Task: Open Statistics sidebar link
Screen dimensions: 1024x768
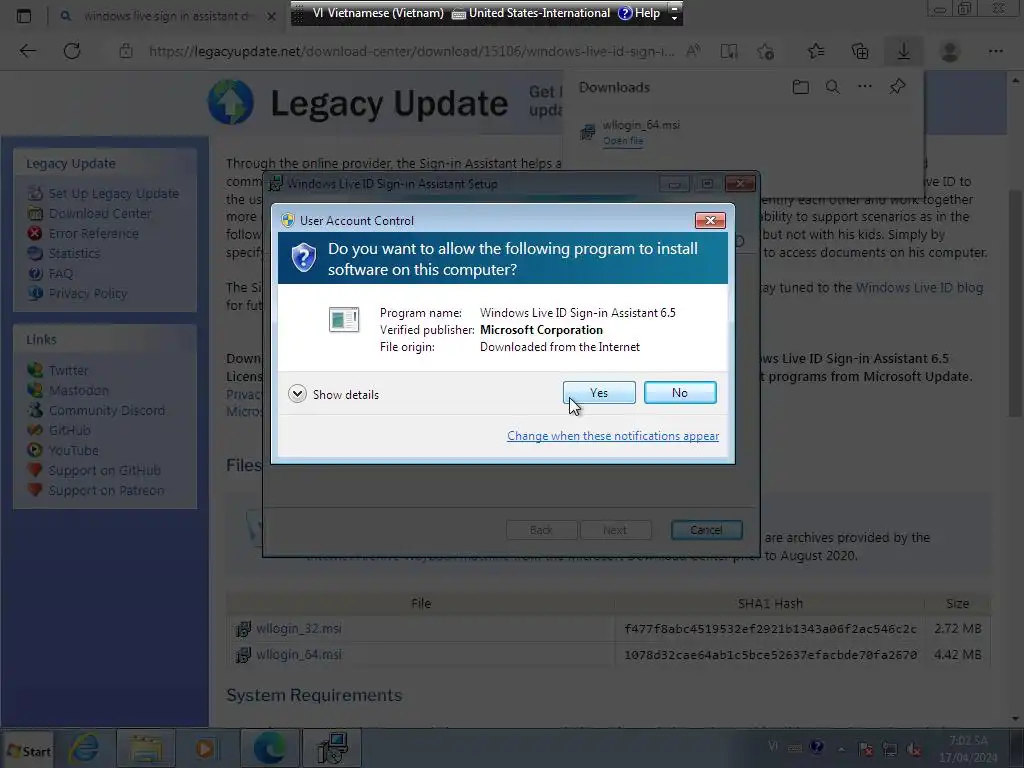Action: coord(74,253)
